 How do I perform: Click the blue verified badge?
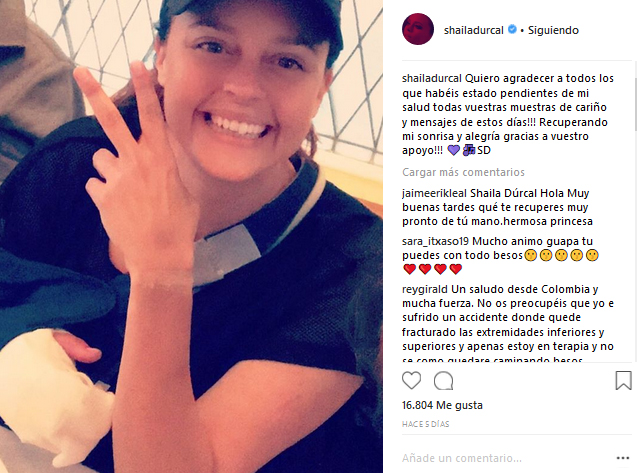tap(512, 29)
